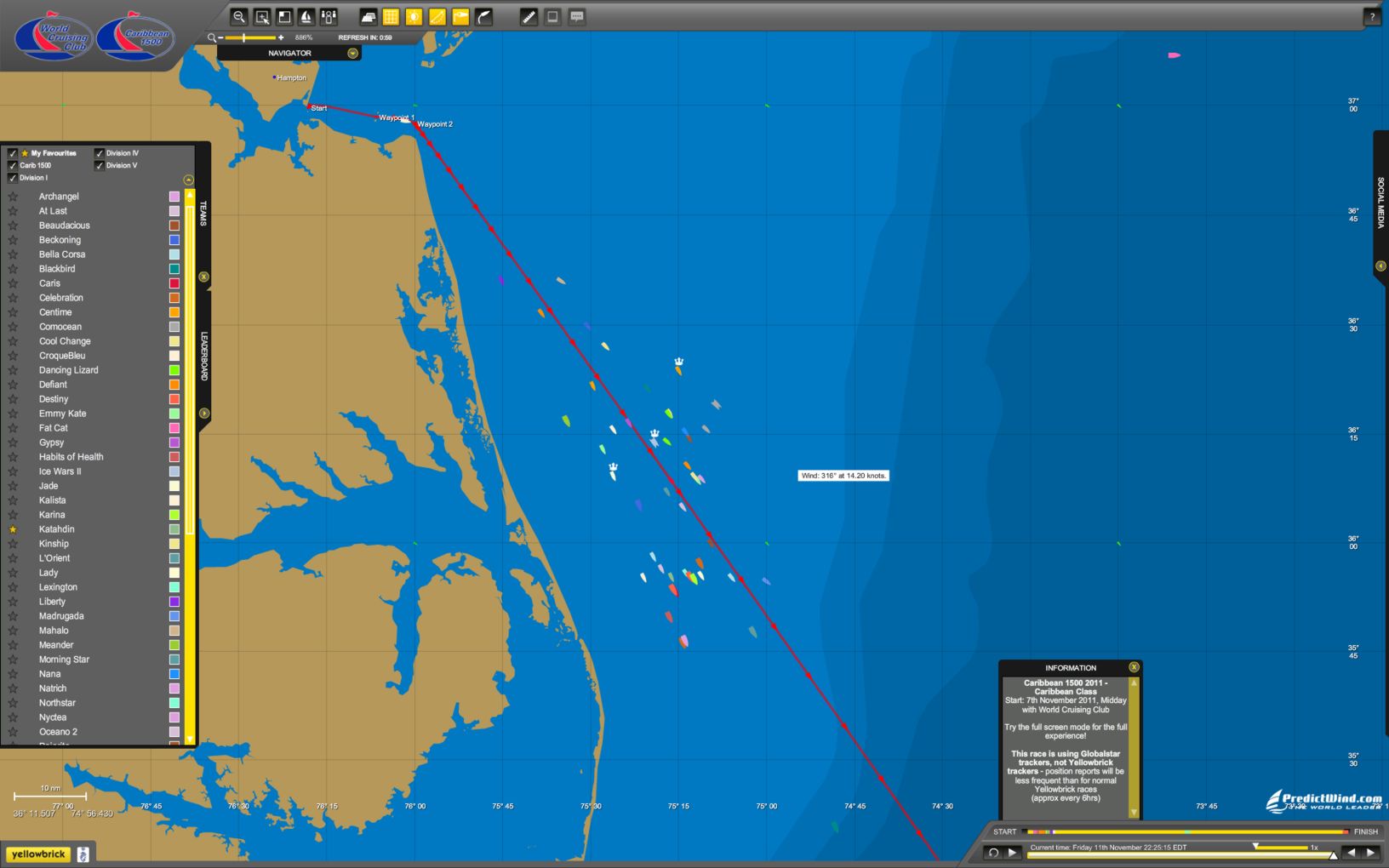Toggle the Division I checkbox

click(13, 178)
